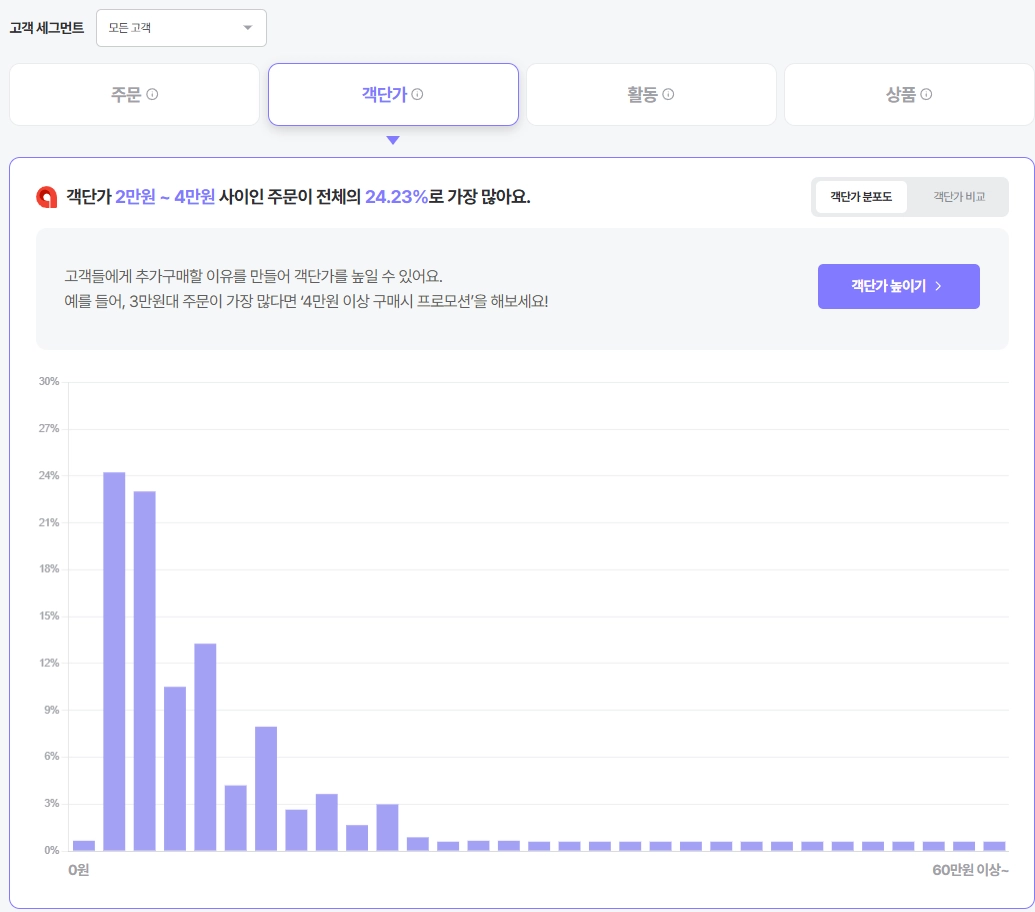Click the info icon next to 객단가
Viewport: 1035px width, 912px height.
(417, 94)
